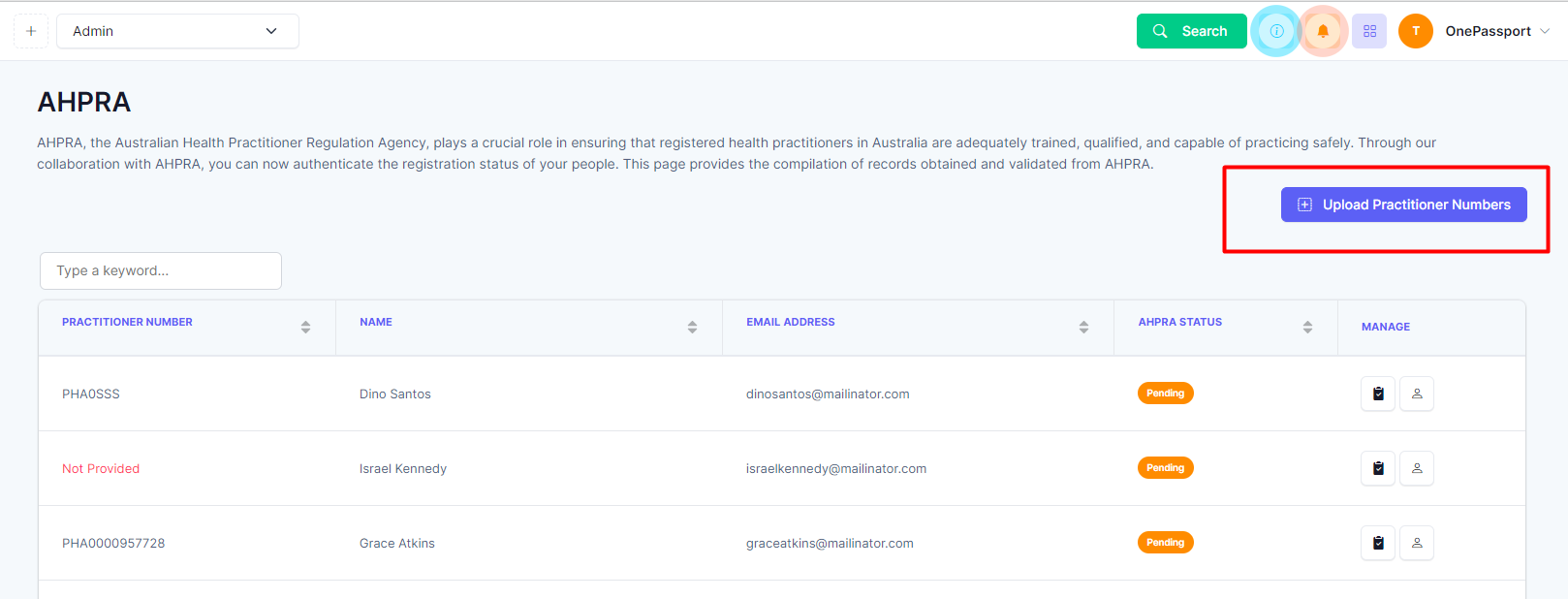Screen dimensions: 1568x599
Task: Click the name Israel Kennedy
Action: click(x=403, y=468)
